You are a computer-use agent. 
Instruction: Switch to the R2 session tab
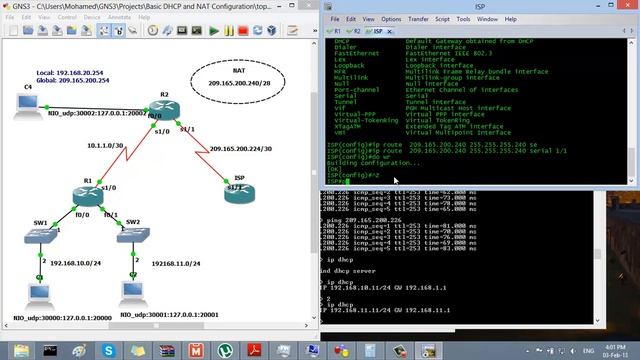tap(353, 31)
